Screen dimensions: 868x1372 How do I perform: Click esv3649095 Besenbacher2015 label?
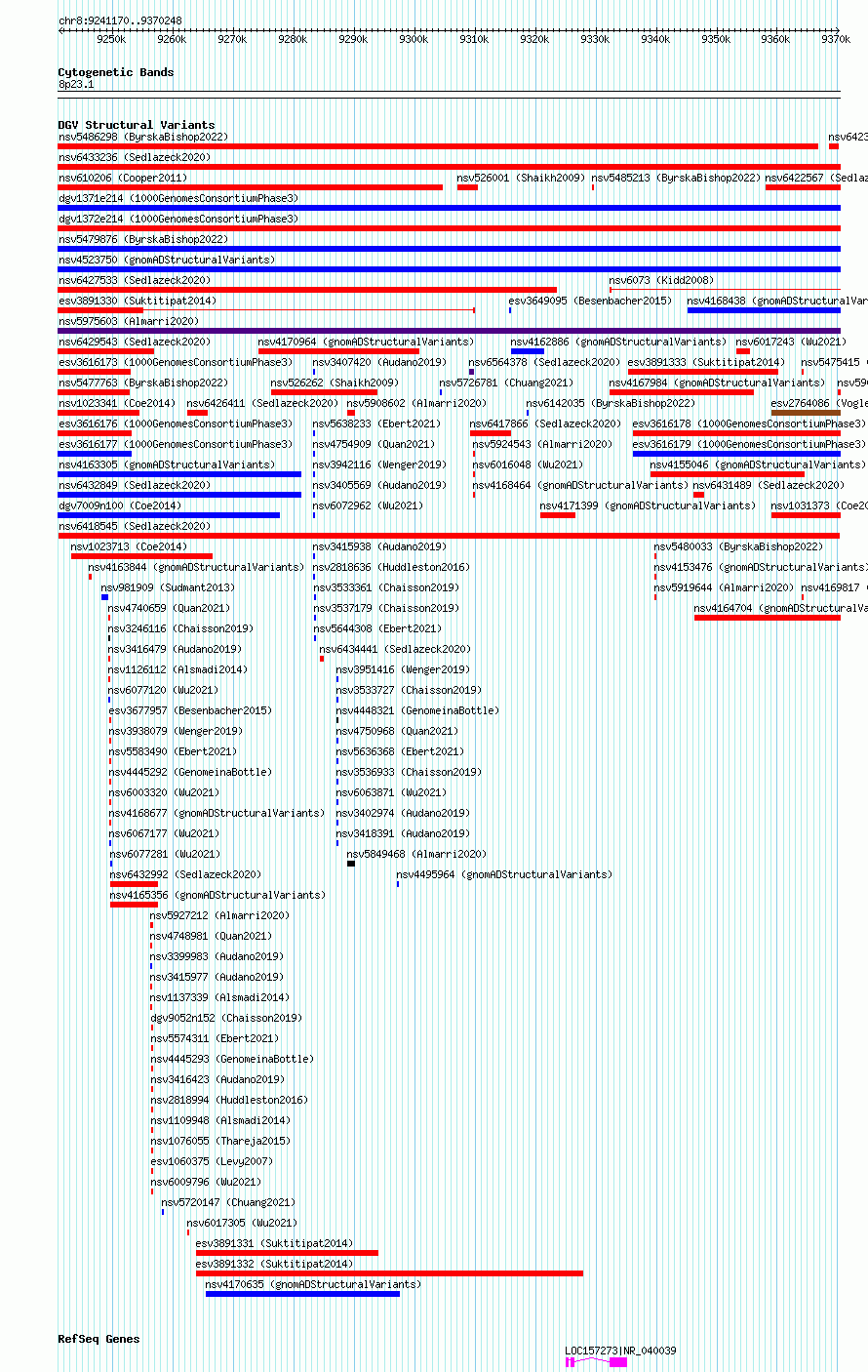click(590, 301)
